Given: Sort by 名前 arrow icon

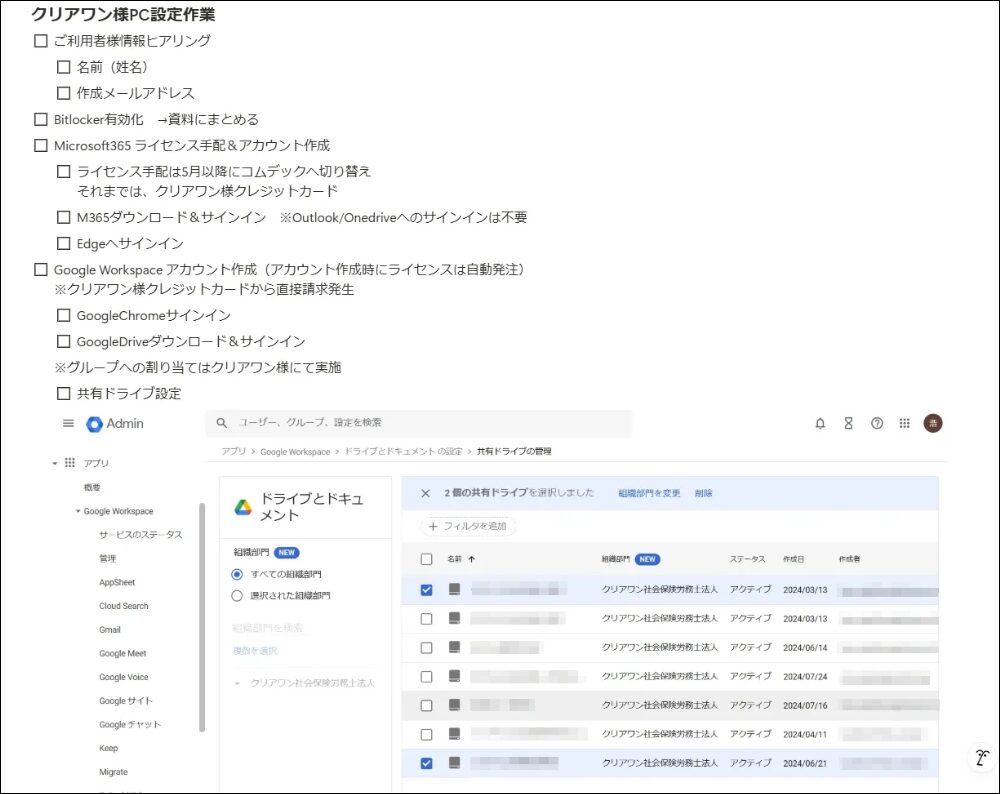Looking at the screenshot, I should pyautogui.click(x=471, y=559).
